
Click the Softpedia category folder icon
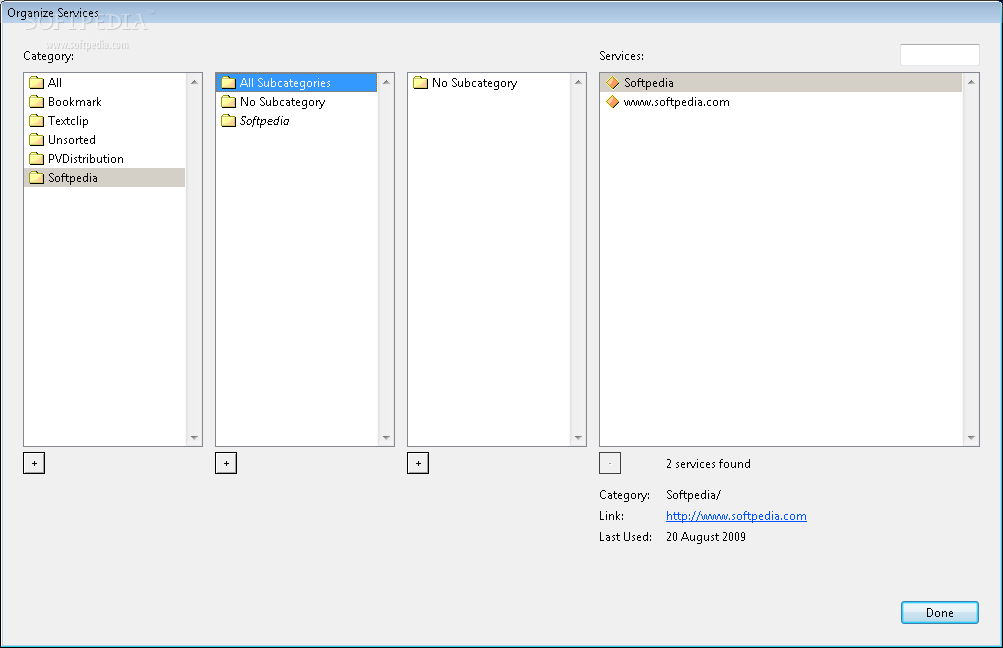pyautogui.click(x=36, y=178)
